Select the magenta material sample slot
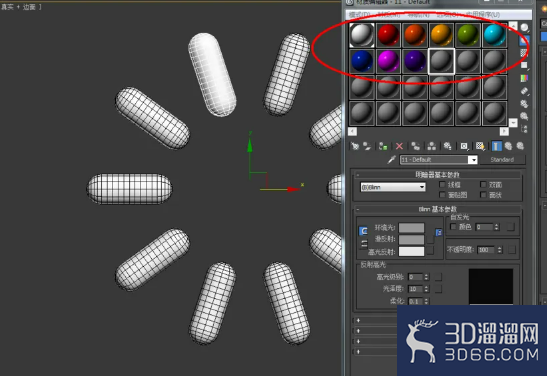The image size is (547, 376). 388,61
